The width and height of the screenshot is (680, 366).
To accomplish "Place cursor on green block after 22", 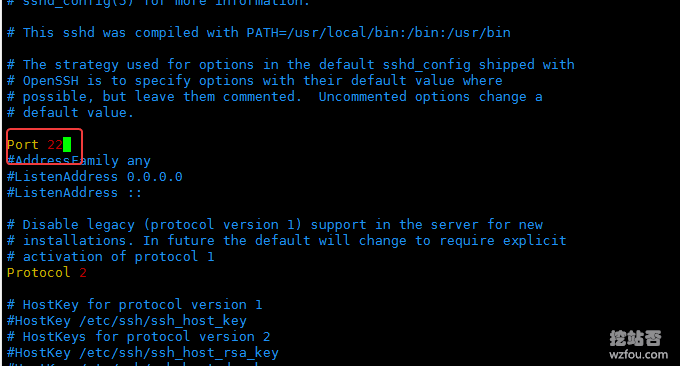I will click(x=67, y=144).
